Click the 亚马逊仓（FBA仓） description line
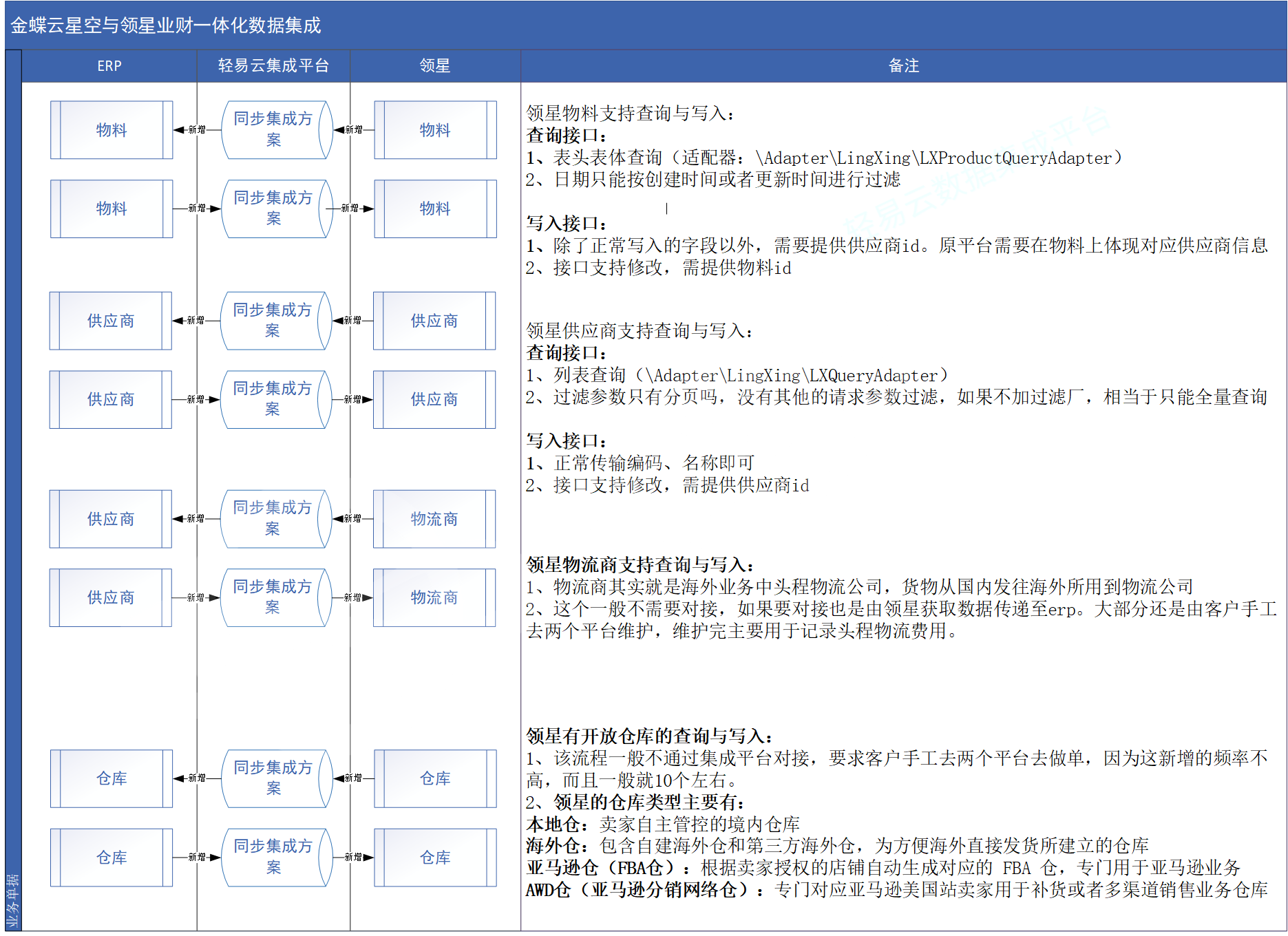Viewport: 1288px width, 936px height. 883,868
